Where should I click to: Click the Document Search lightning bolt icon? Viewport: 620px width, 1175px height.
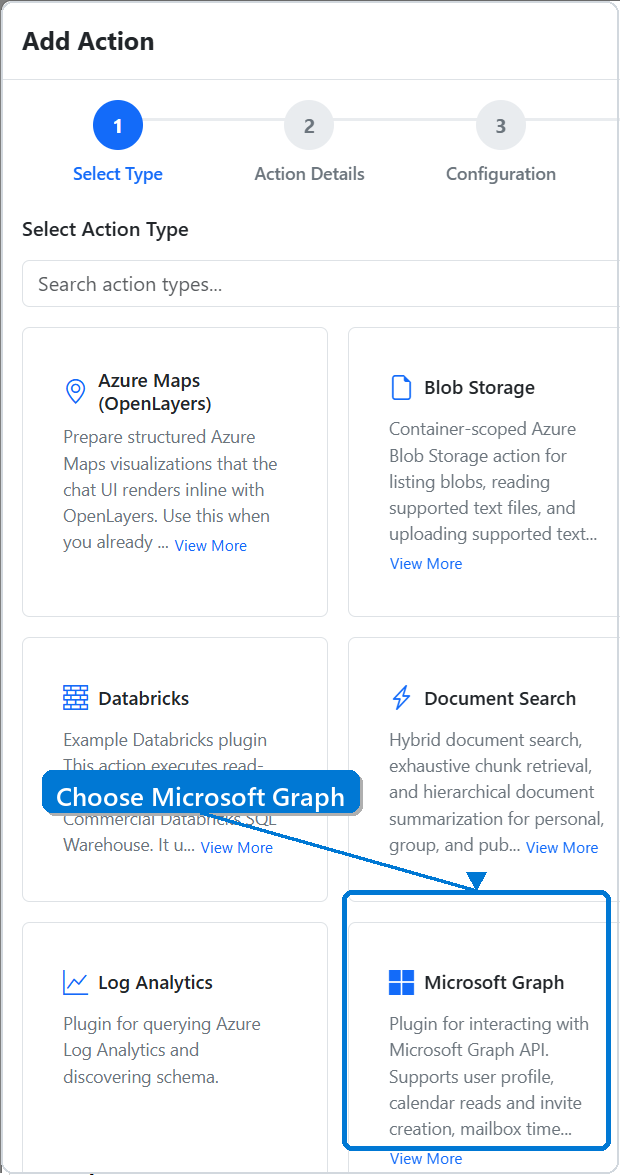pyautogui.click(x=402, y=698)
